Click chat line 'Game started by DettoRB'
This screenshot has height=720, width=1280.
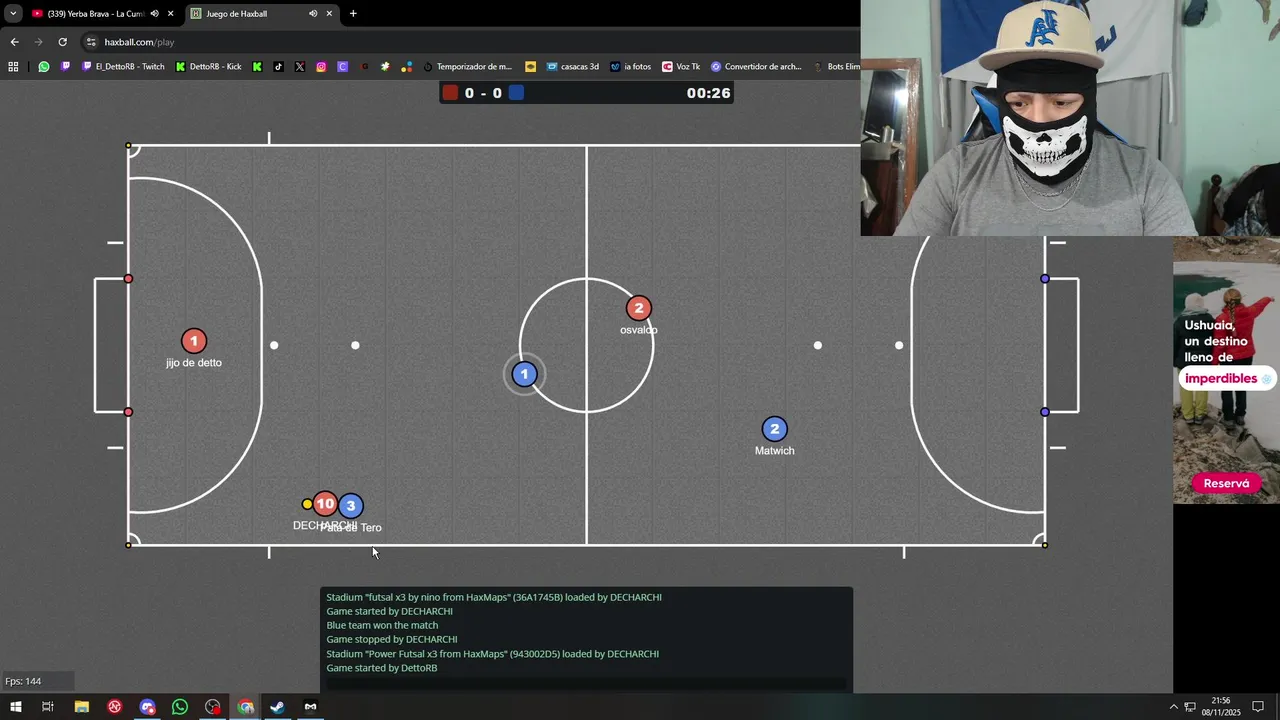point(382,668)
